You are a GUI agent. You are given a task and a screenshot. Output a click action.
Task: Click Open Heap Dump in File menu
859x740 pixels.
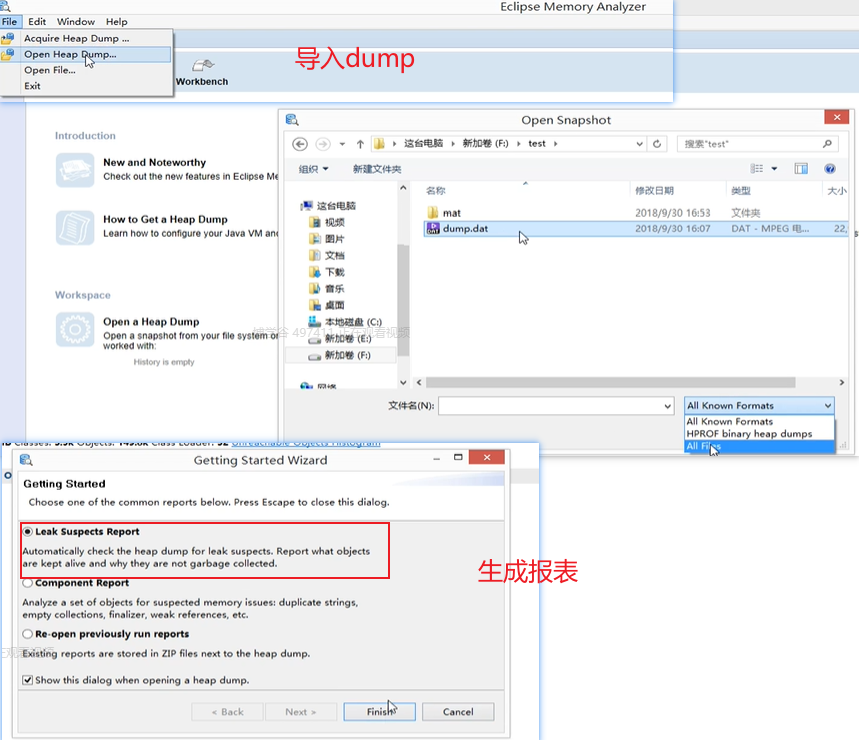[x=70, y=54]
